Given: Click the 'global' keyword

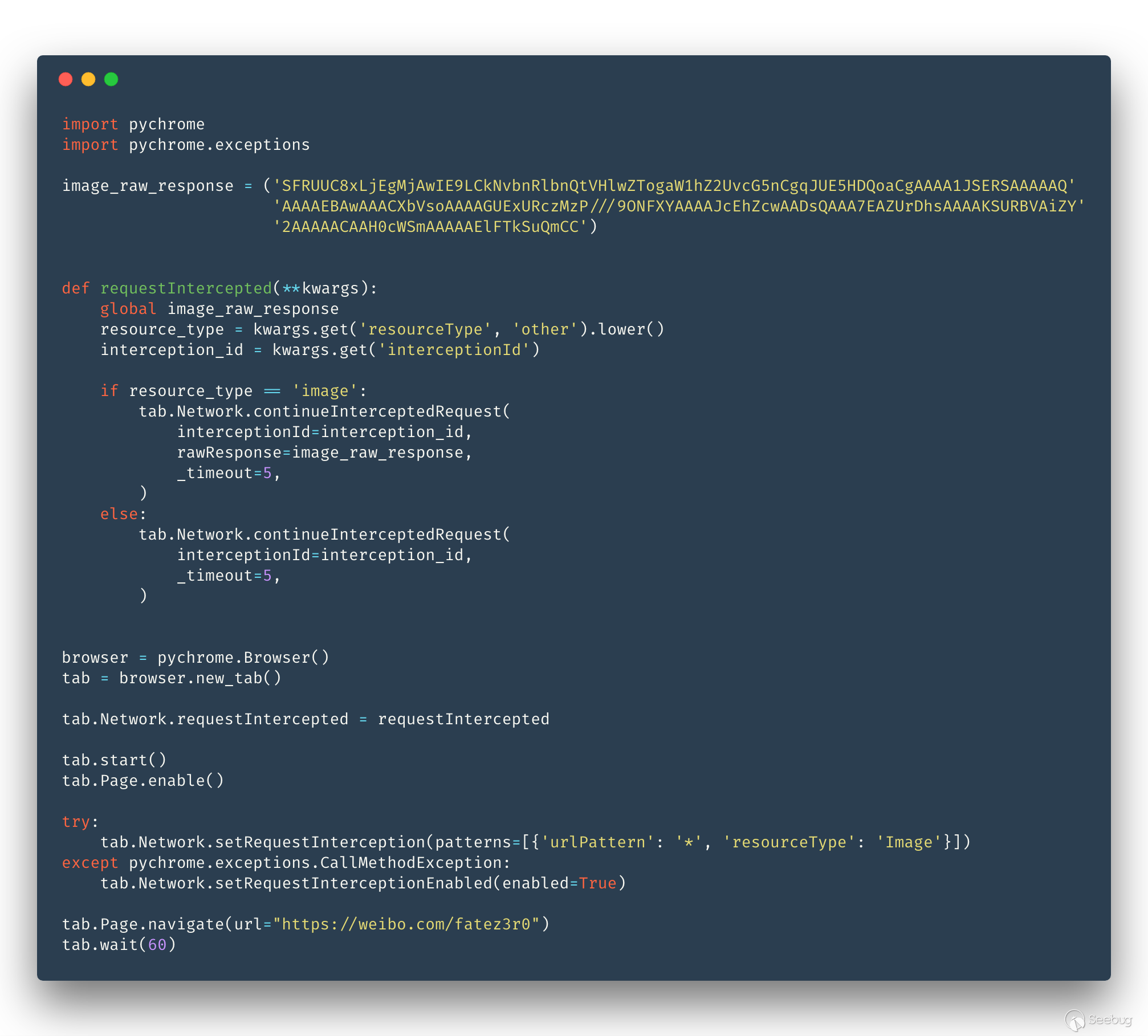Looking at the screenshot, I should point(128,309).
